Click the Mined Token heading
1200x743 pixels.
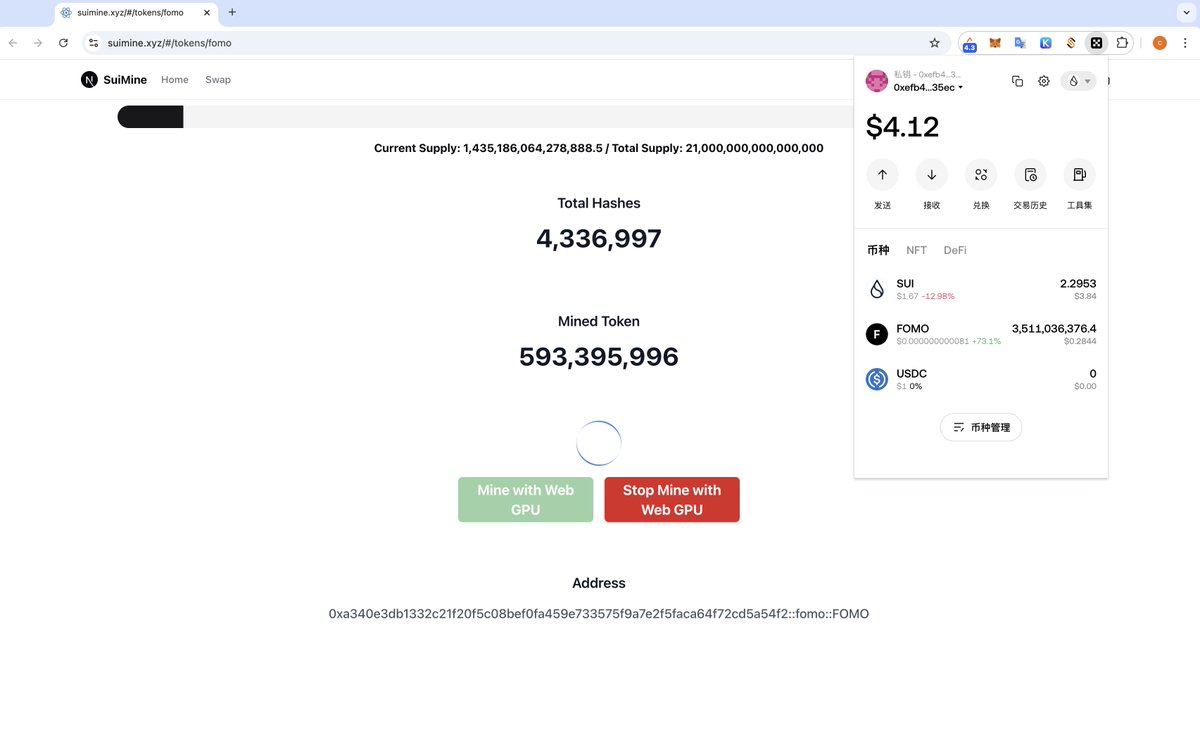tap(599, 321)
